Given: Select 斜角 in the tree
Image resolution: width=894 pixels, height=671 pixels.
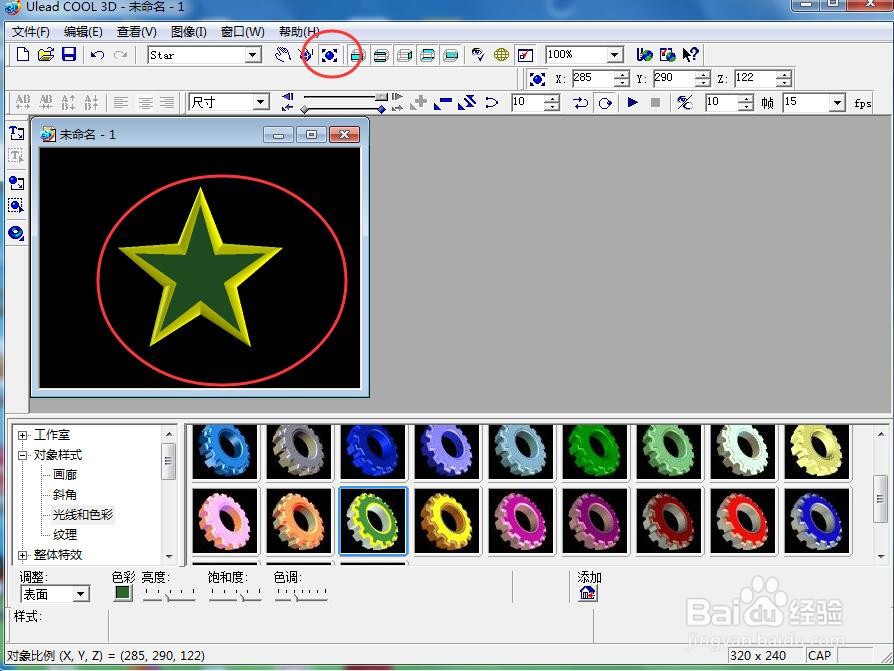Looking at the screenshot, I should [x=65, y=495].
